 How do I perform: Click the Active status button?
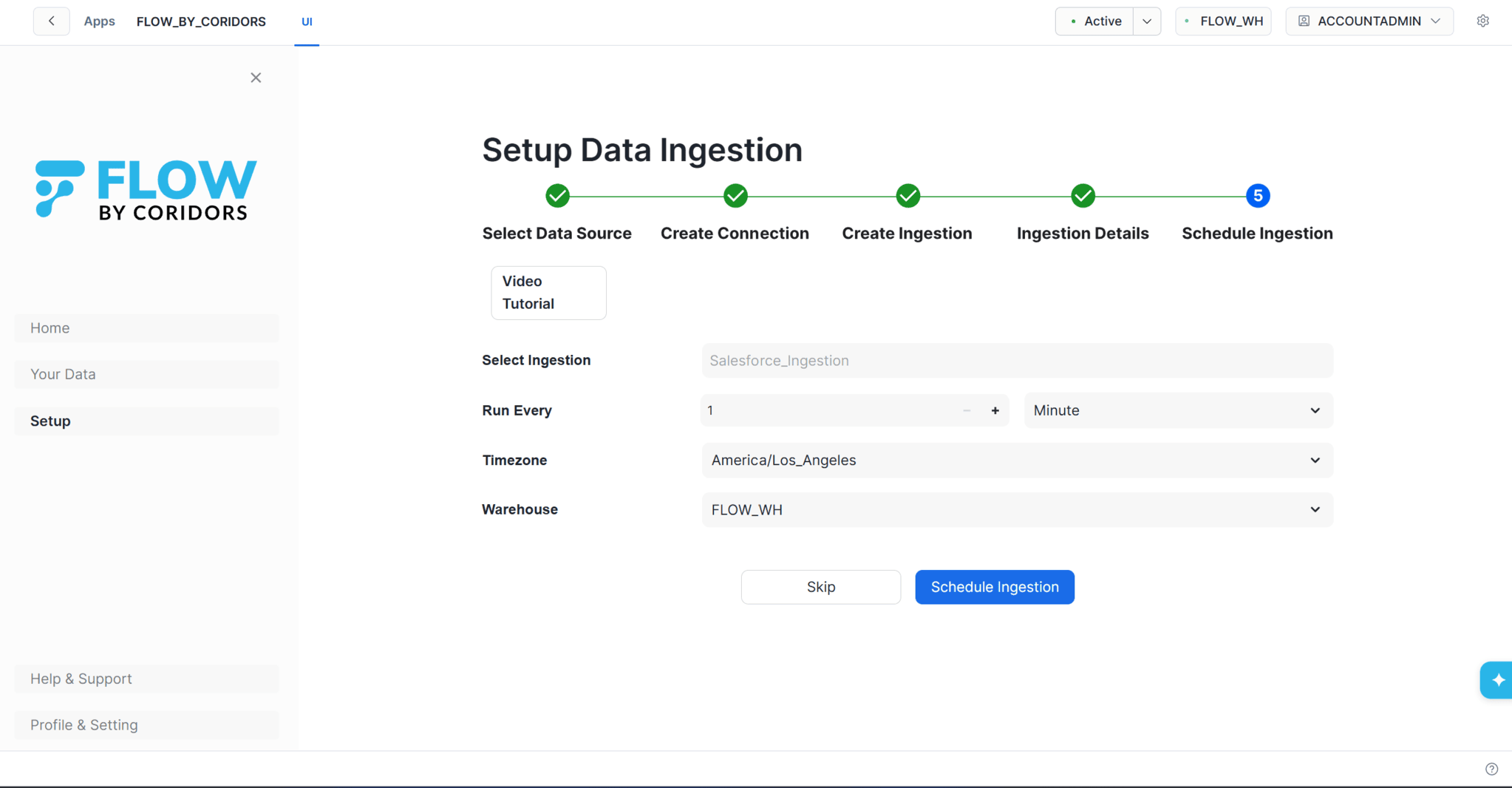[x=1095, y=21]
